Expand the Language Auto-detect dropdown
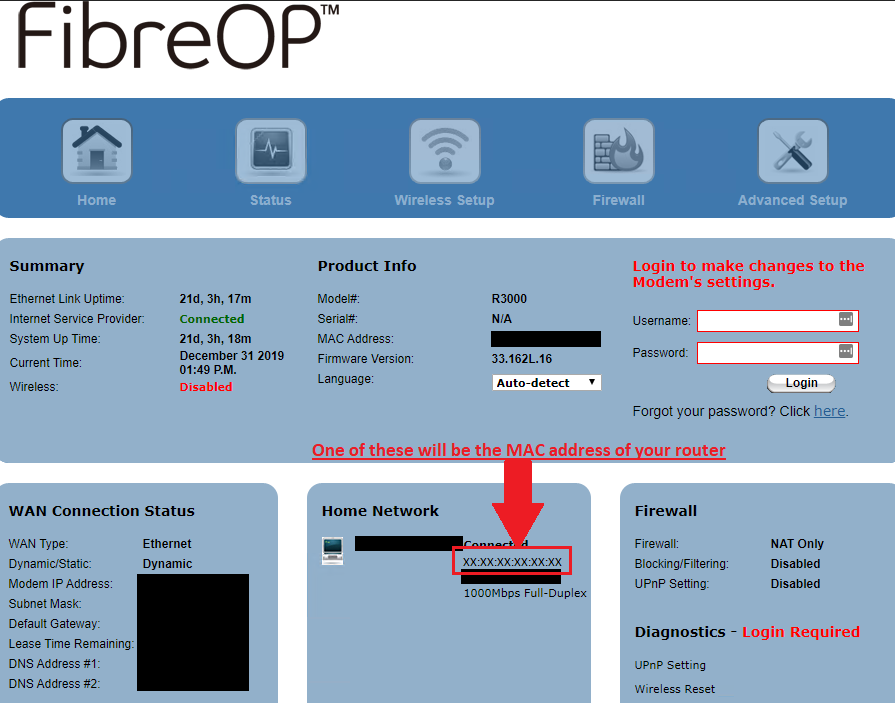Screen dimensions: 895x703 [x=546, y=382]
